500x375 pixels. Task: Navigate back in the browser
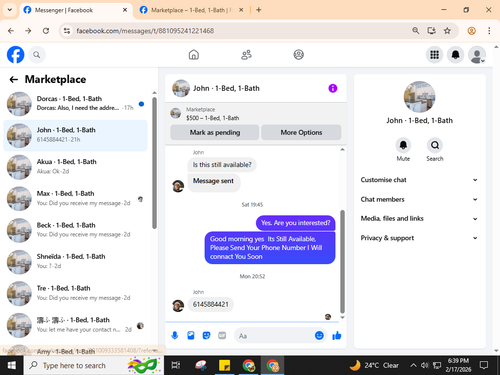[11, 31]
